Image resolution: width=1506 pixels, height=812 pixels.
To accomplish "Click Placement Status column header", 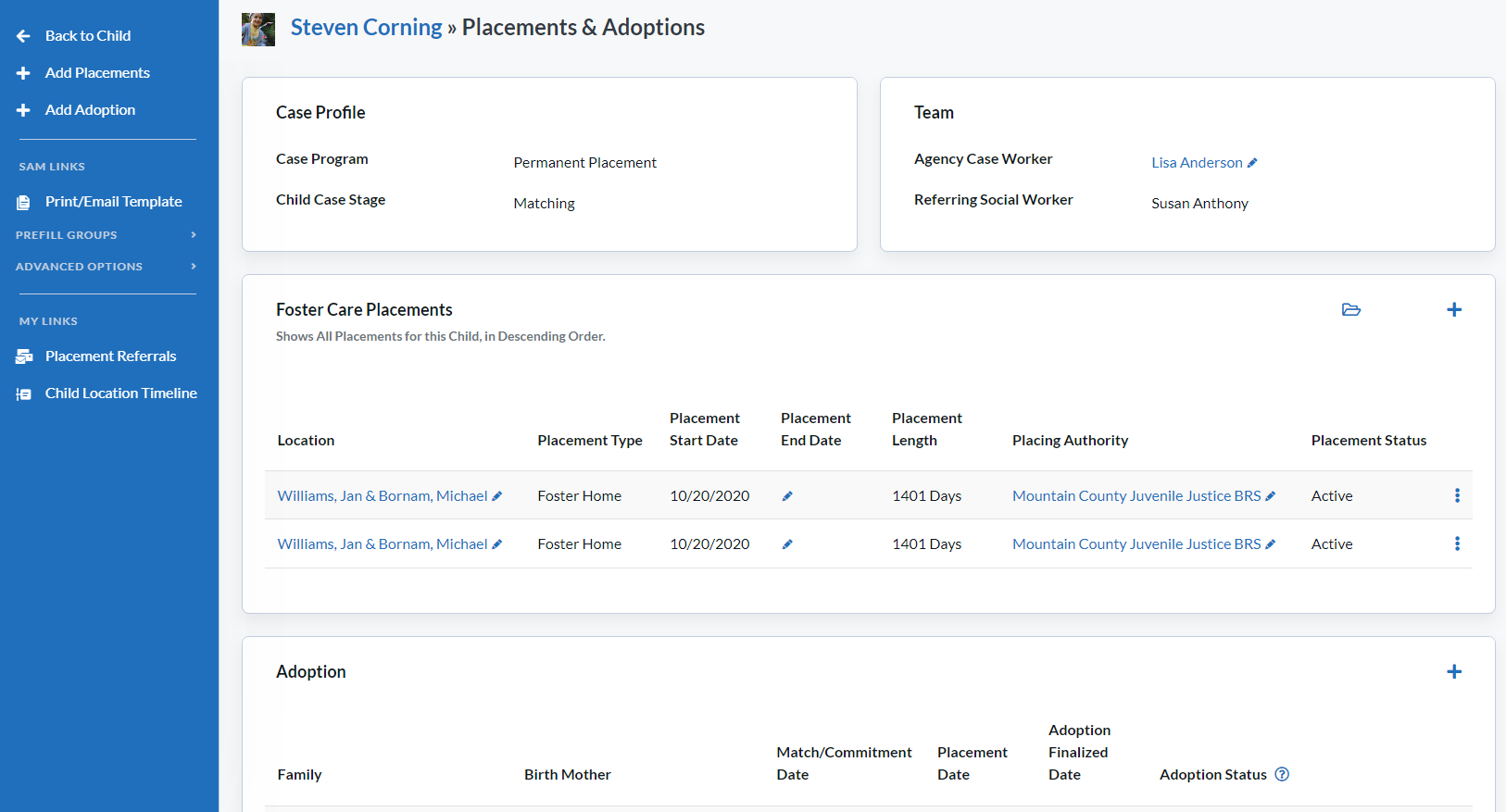I will [1369, 441].
